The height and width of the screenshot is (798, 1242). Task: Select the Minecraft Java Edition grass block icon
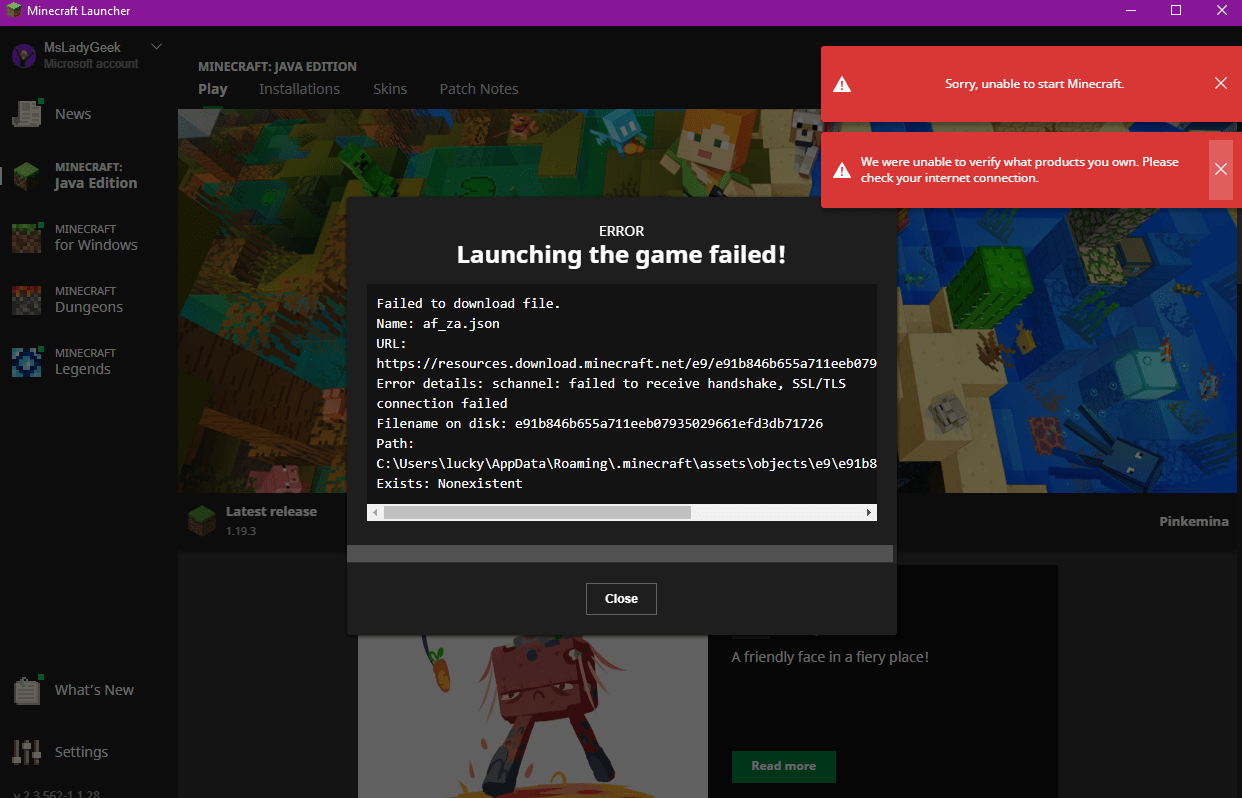click(26, 175)
